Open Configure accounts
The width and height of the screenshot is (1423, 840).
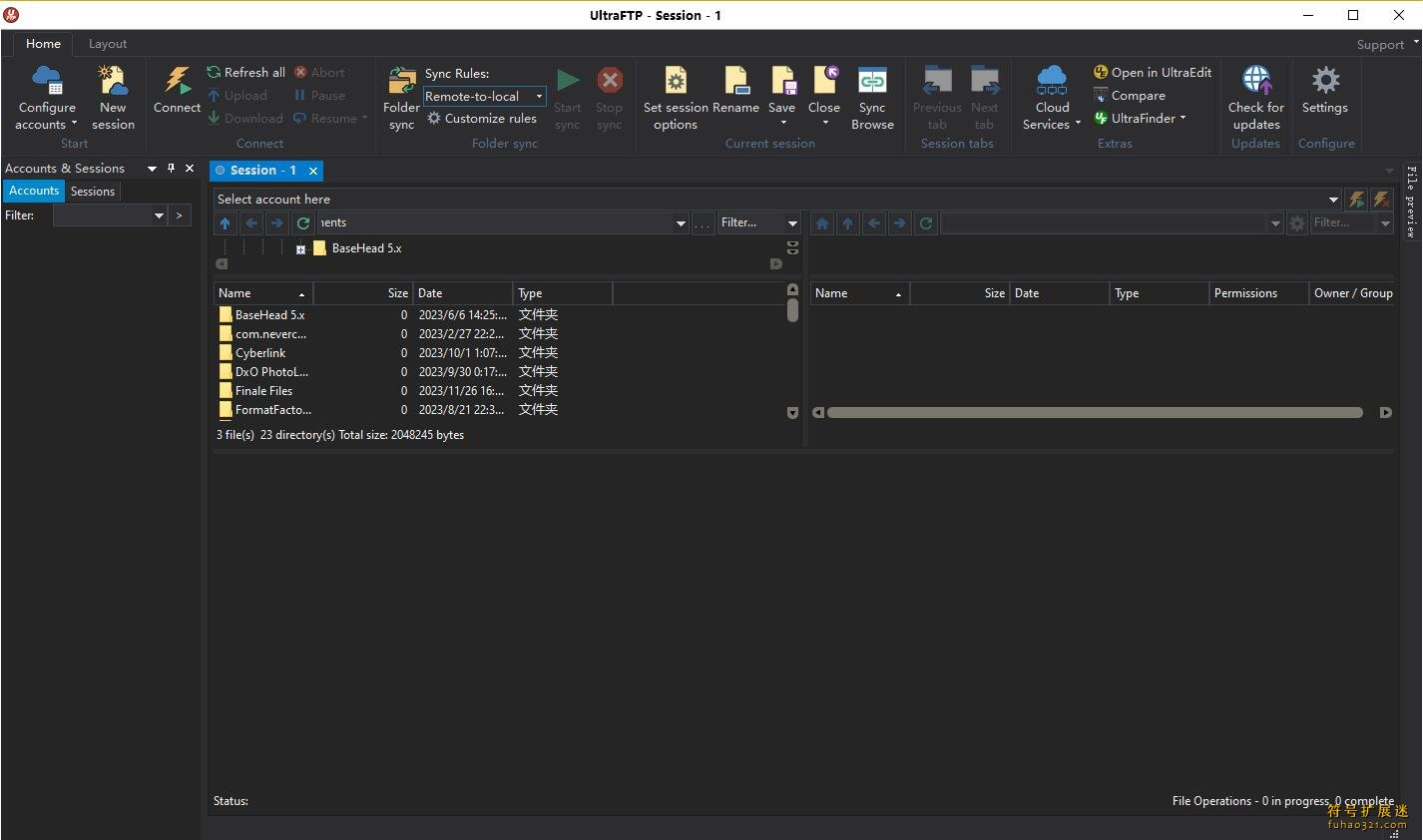click(46, 98)
